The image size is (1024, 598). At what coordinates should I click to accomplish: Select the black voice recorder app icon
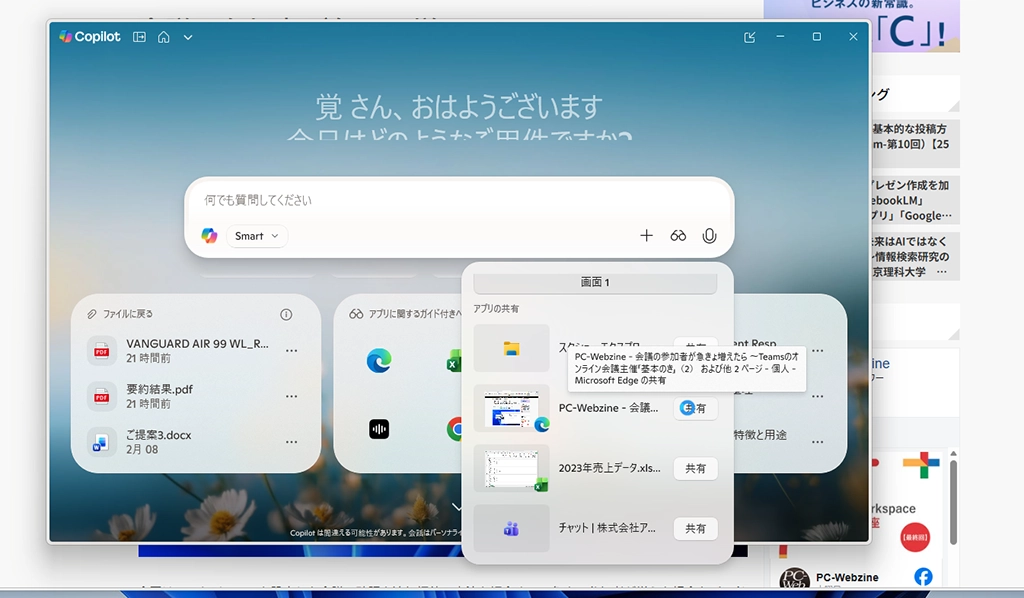(x=379, y=429)
